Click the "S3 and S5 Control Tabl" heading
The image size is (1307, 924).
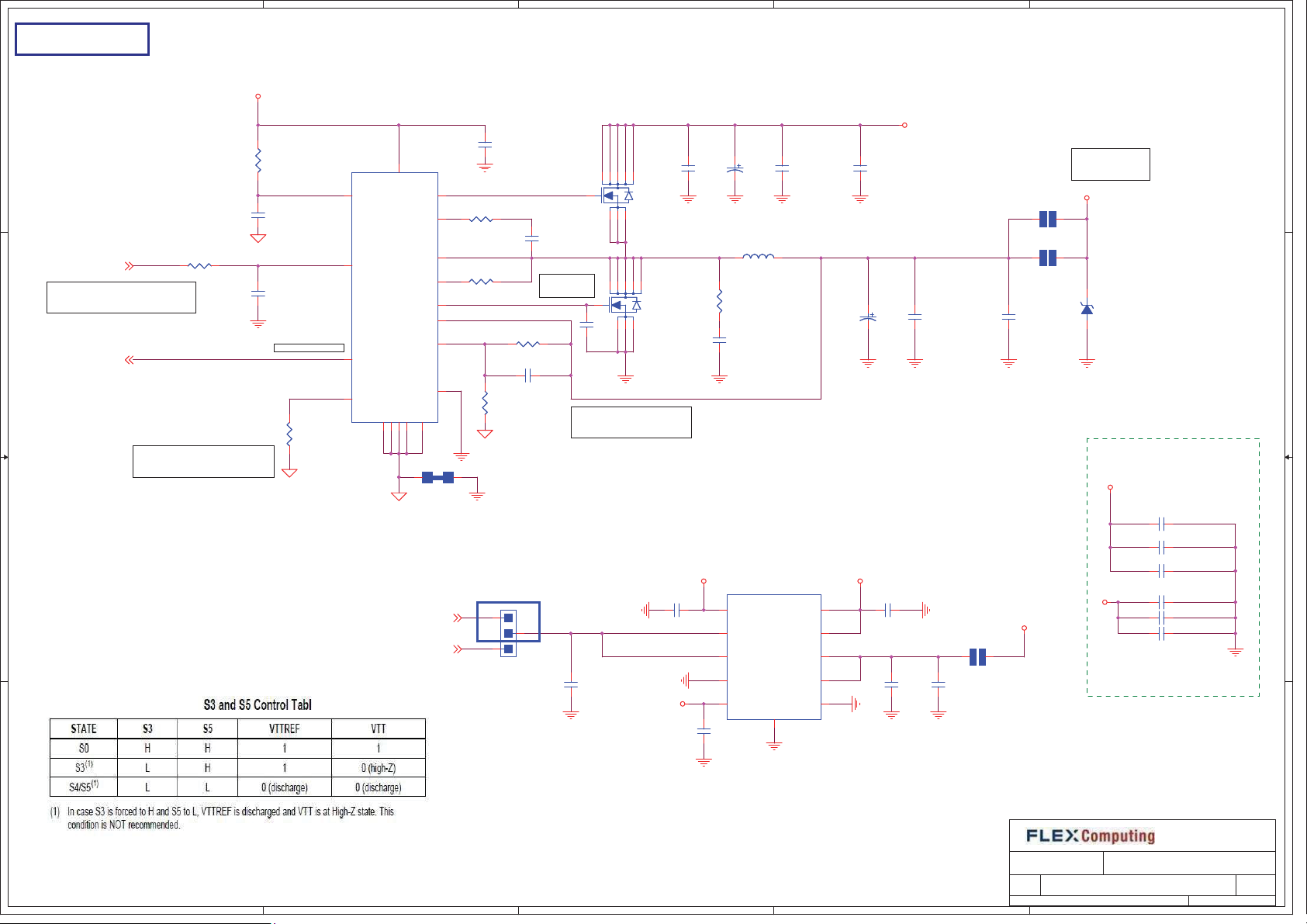tap(258, 704)
